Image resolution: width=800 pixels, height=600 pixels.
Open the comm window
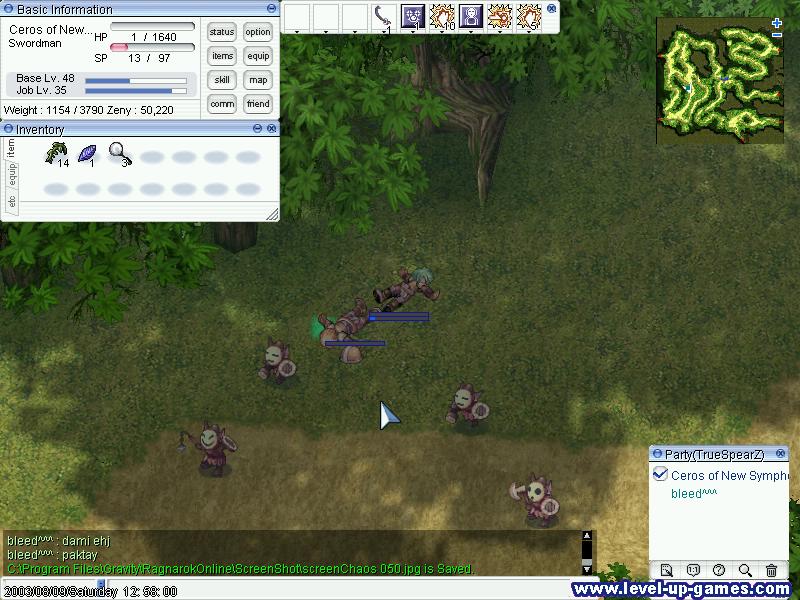[x=221, y=104]
